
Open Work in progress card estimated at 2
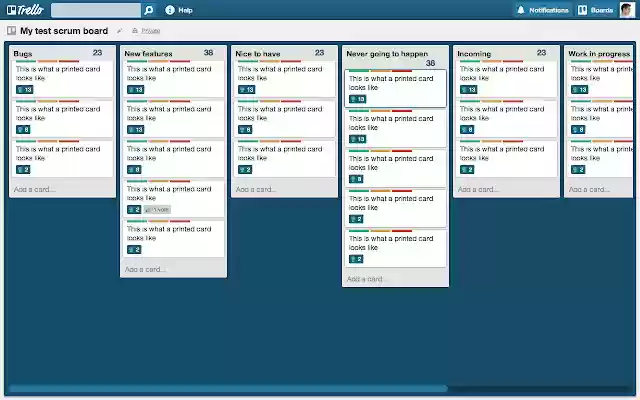pos(600,159)
